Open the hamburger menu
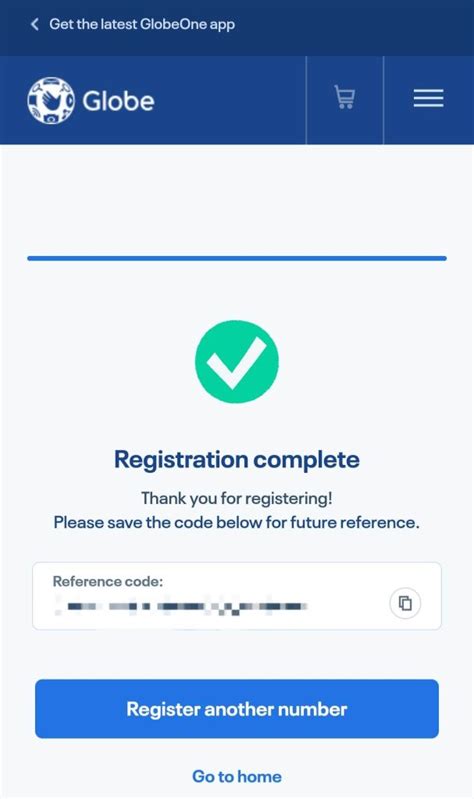The image size is (474, 799). (428, 98)
